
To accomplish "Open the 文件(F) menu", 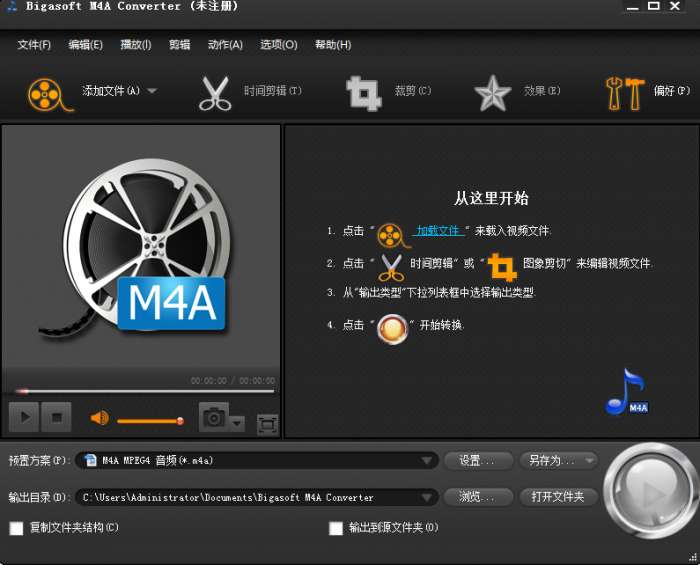I will [34, 45].
